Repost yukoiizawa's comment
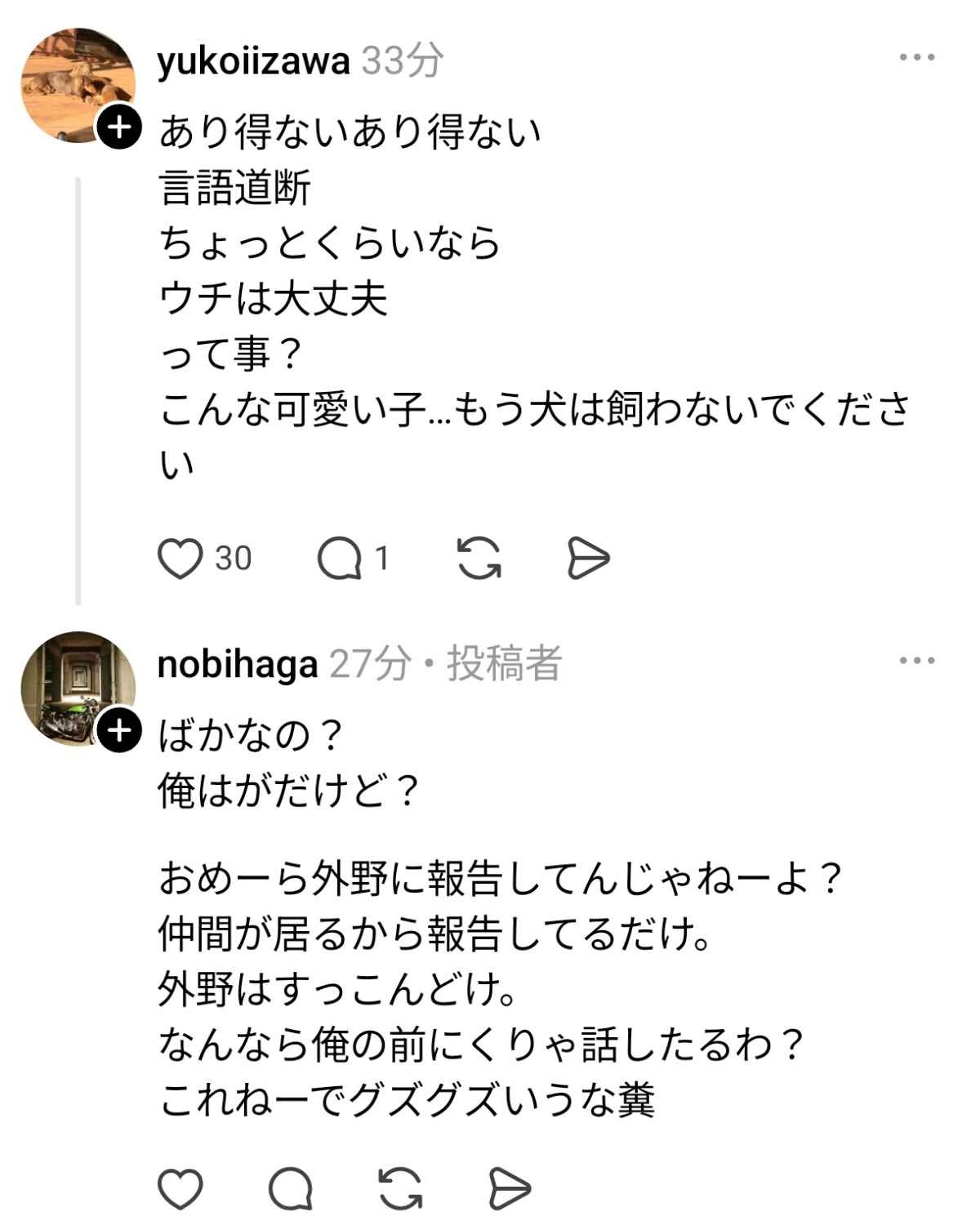The image size is (980, 1230). [x=479, y=559]
